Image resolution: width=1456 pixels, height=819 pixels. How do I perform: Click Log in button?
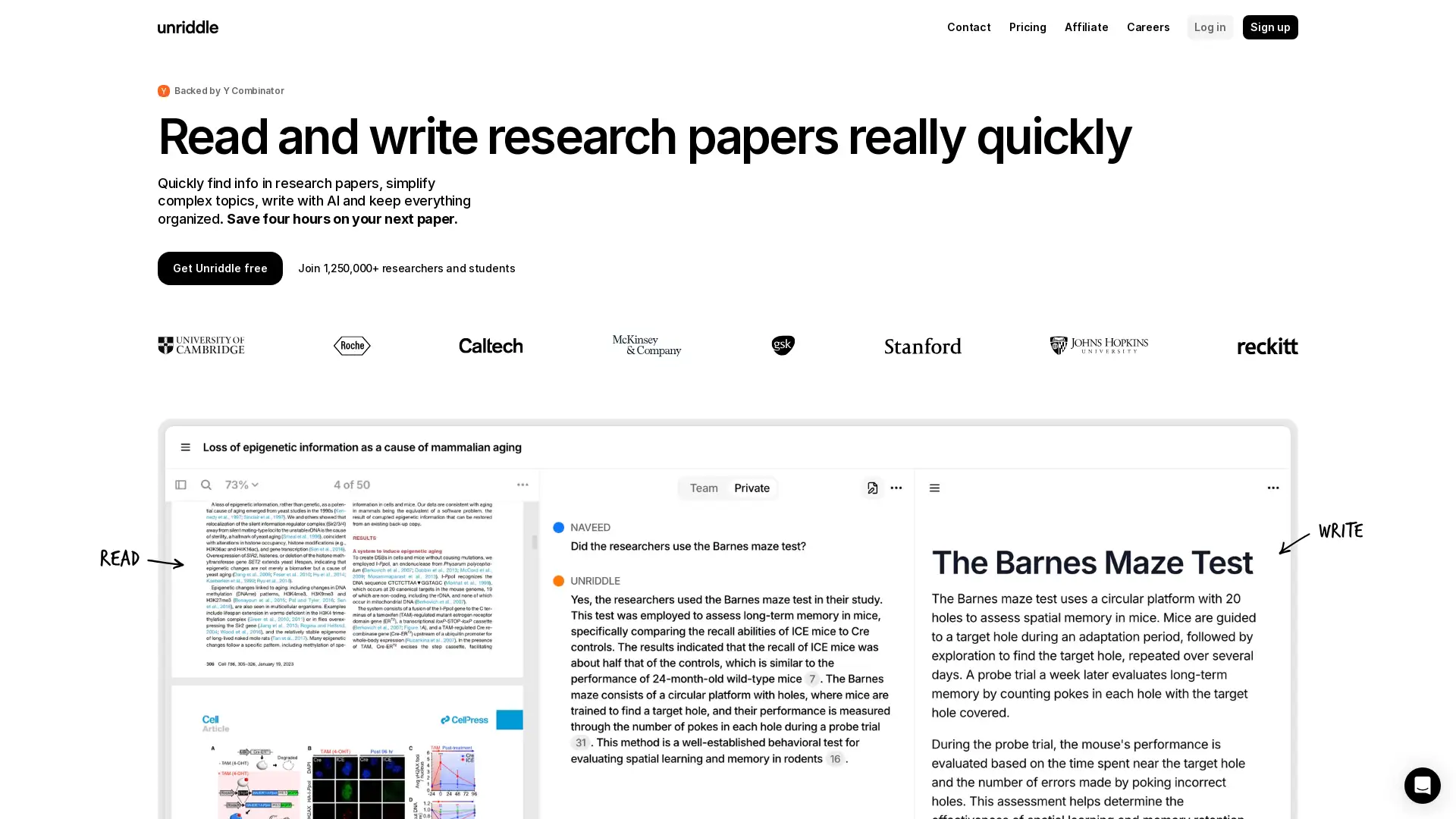pos(1210,27)
